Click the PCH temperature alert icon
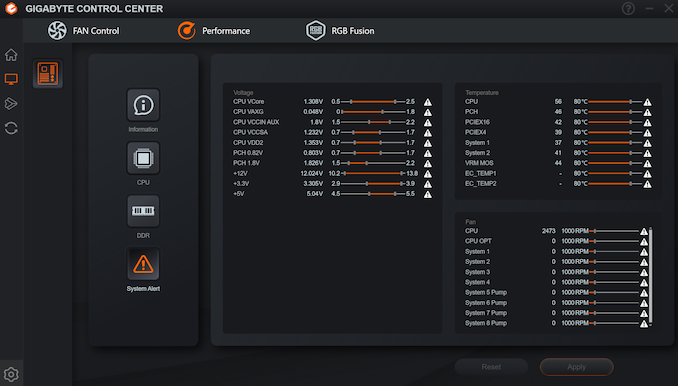Viewport: 678px width, 386px height. 647,112
